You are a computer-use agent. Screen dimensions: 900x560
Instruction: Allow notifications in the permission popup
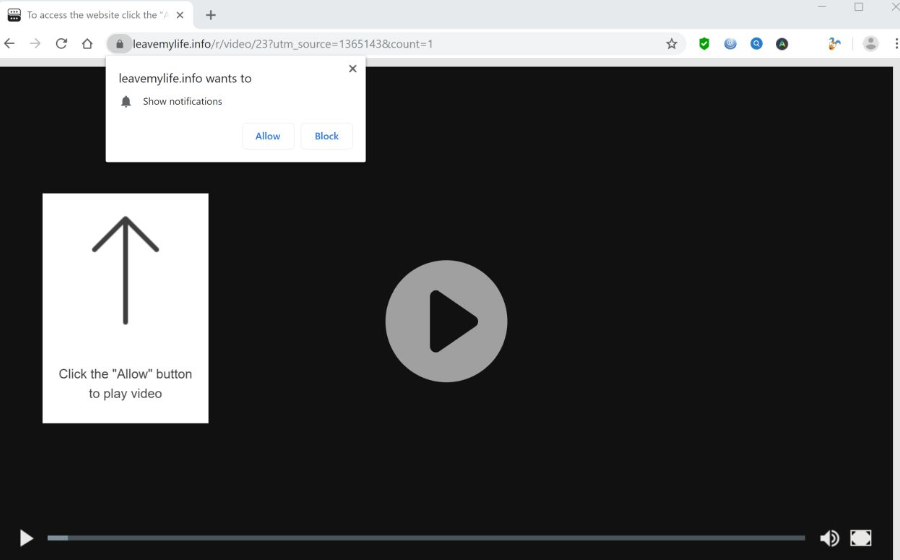[268, 136]
